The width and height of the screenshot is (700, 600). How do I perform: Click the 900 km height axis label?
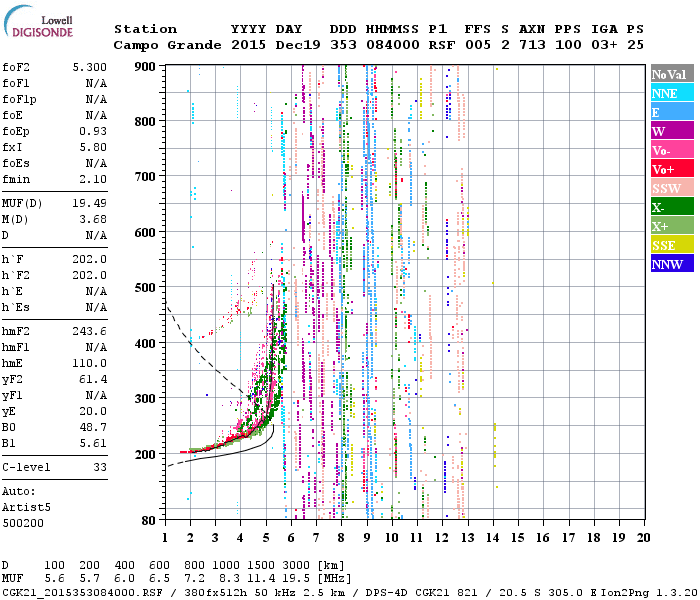[145, 67]
